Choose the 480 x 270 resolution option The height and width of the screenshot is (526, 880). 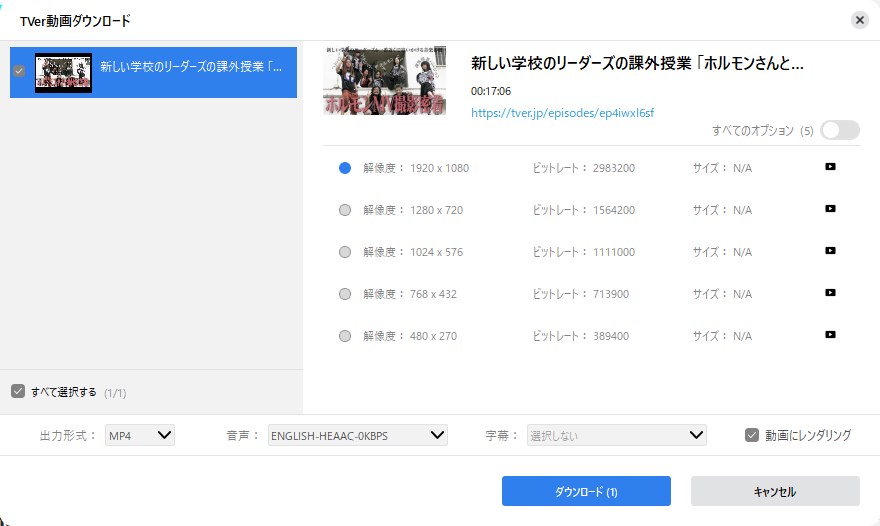pos(345,336)
